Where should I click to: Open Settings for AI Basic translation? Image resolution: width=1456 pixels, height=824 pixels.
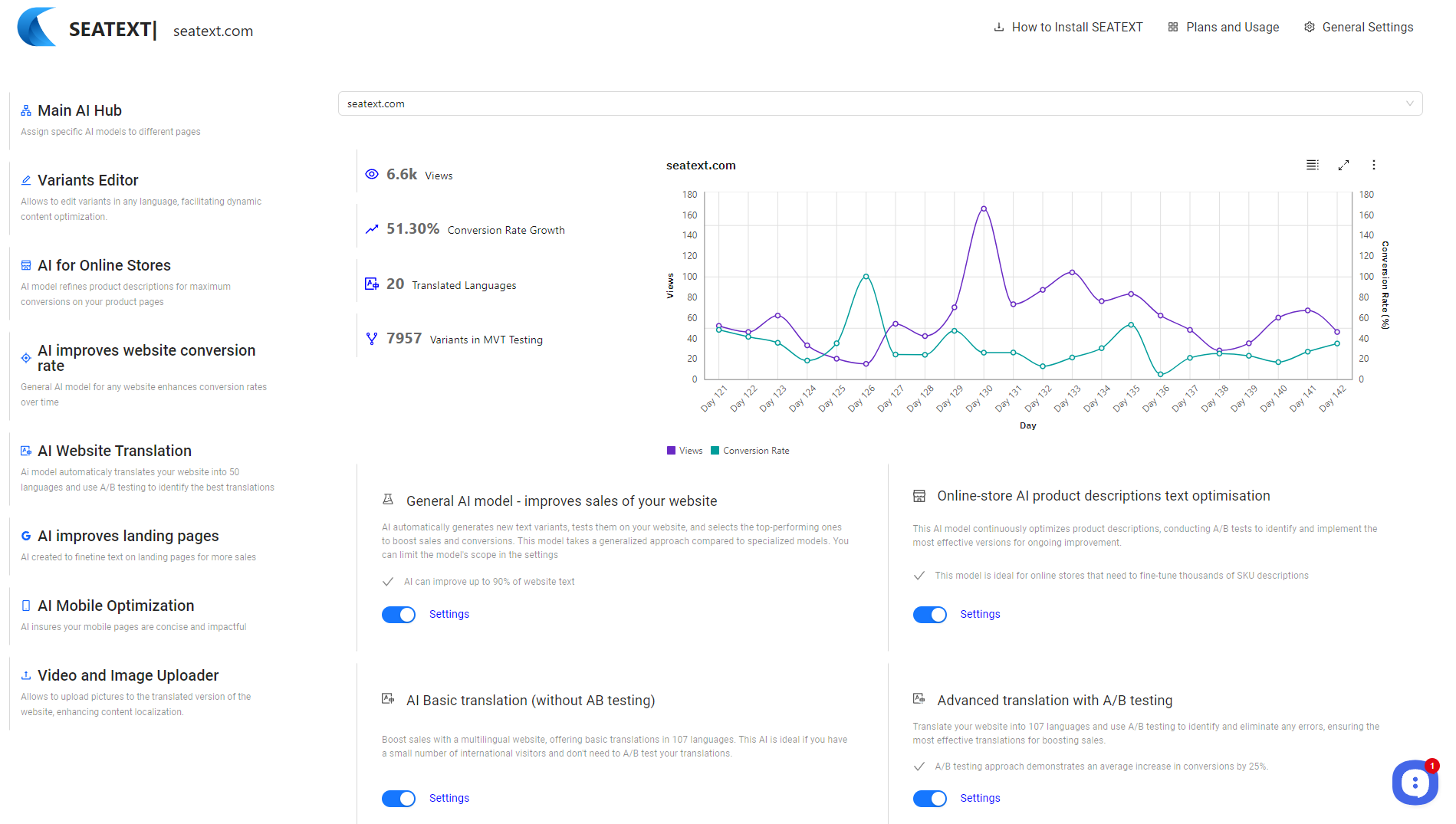[449, 799]
